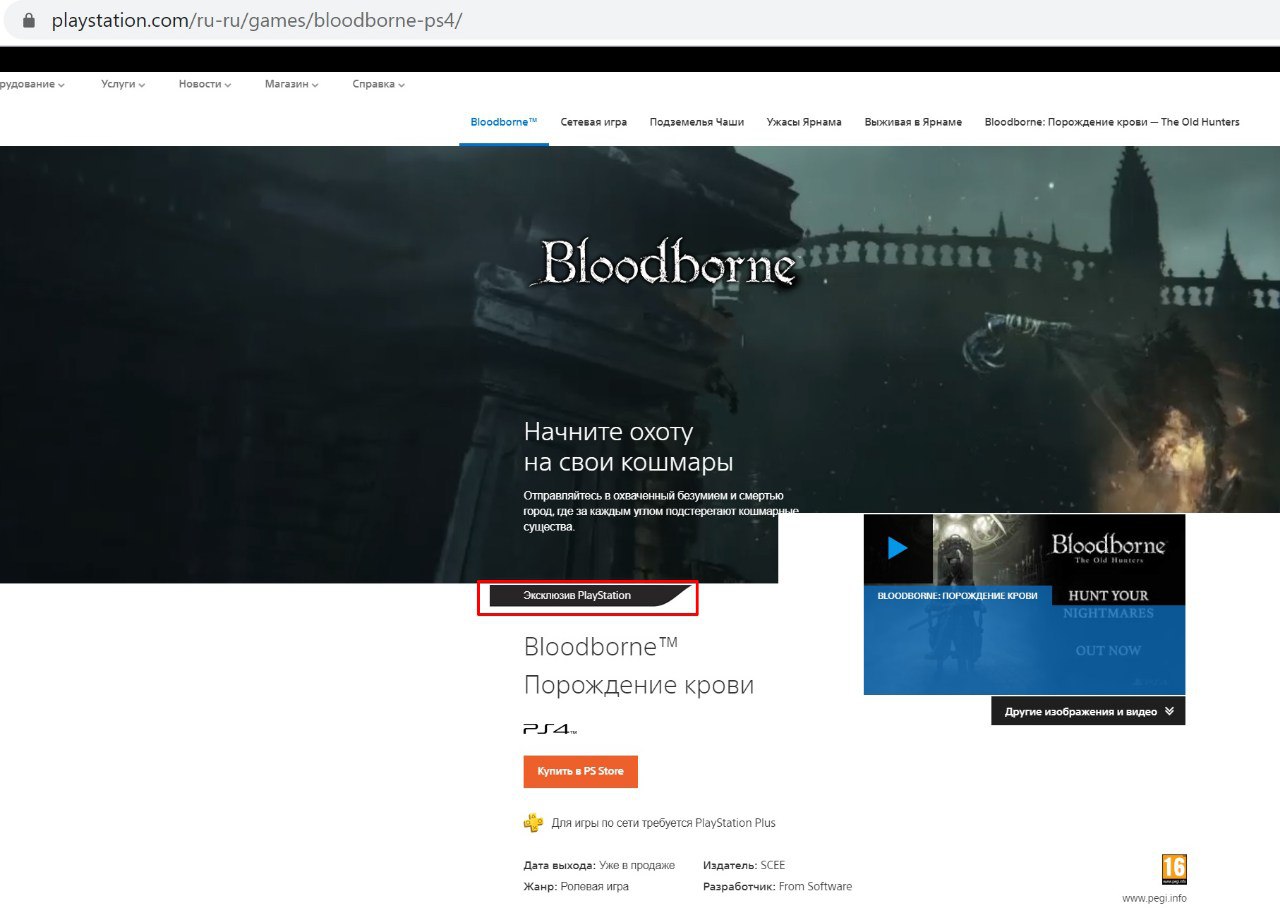Select the Bloodborne™ tab
This screenshot has width=1280, height=915.
(x=504, y=122)
